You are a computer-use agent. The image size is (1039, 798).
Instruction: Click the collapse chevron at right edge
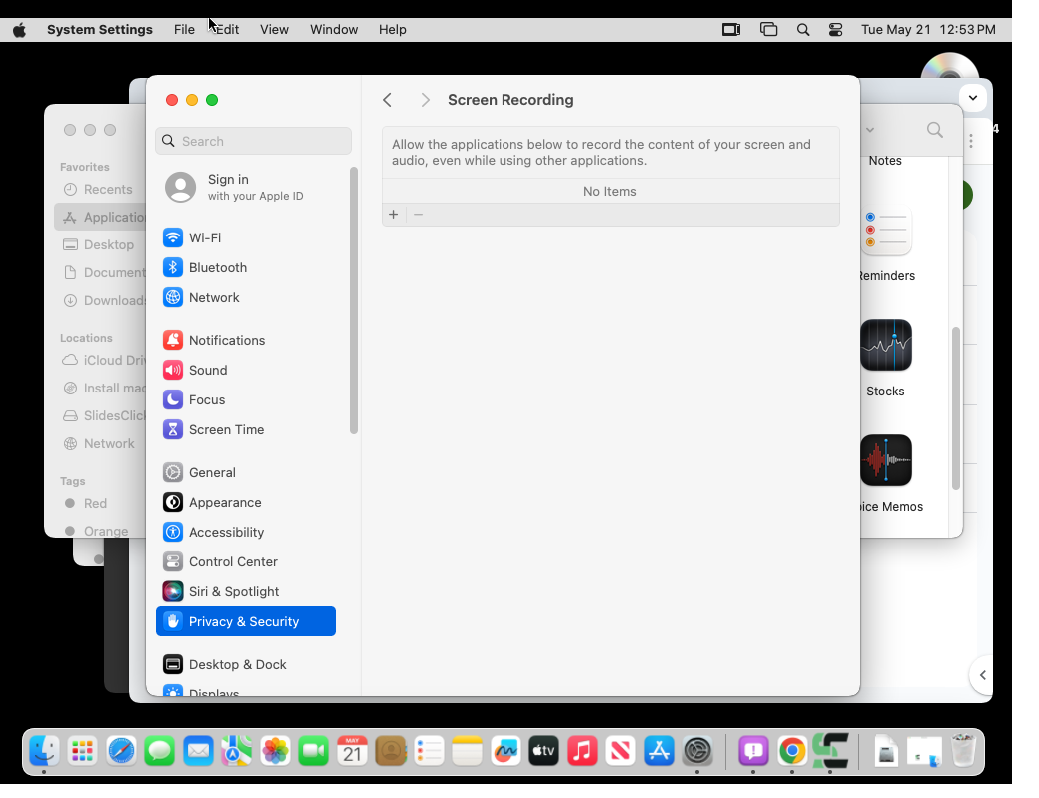[983, 675]
